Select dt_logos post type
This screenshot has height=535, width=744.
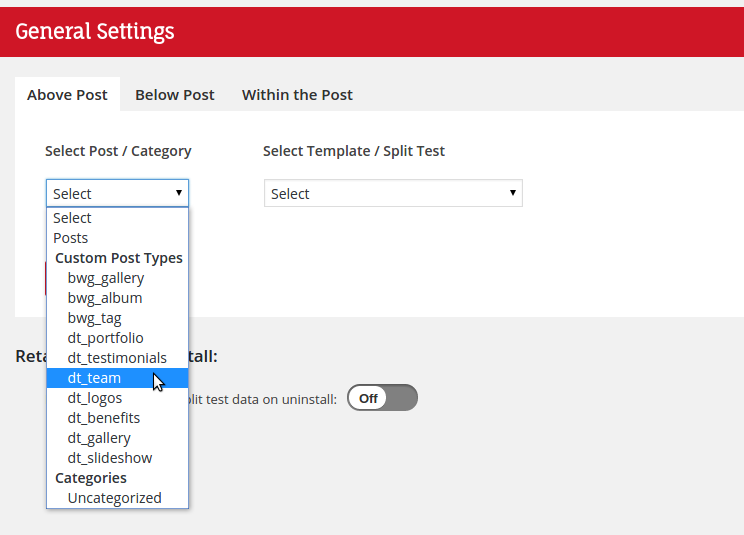(117, 398)
